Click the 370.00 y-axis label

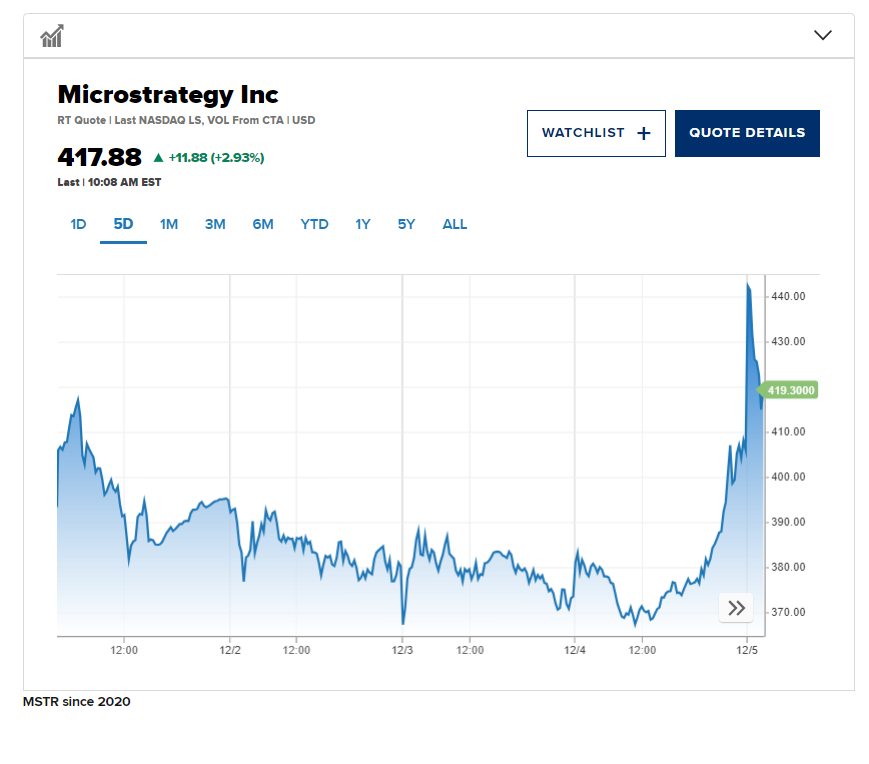tap(788, 612)
